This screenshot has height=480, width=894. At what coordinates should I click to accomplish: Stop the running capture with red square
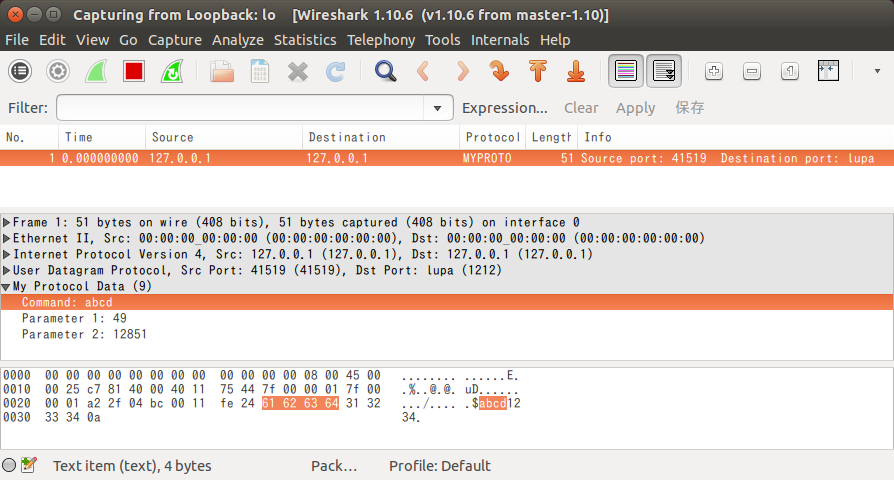tap(134, 71)
